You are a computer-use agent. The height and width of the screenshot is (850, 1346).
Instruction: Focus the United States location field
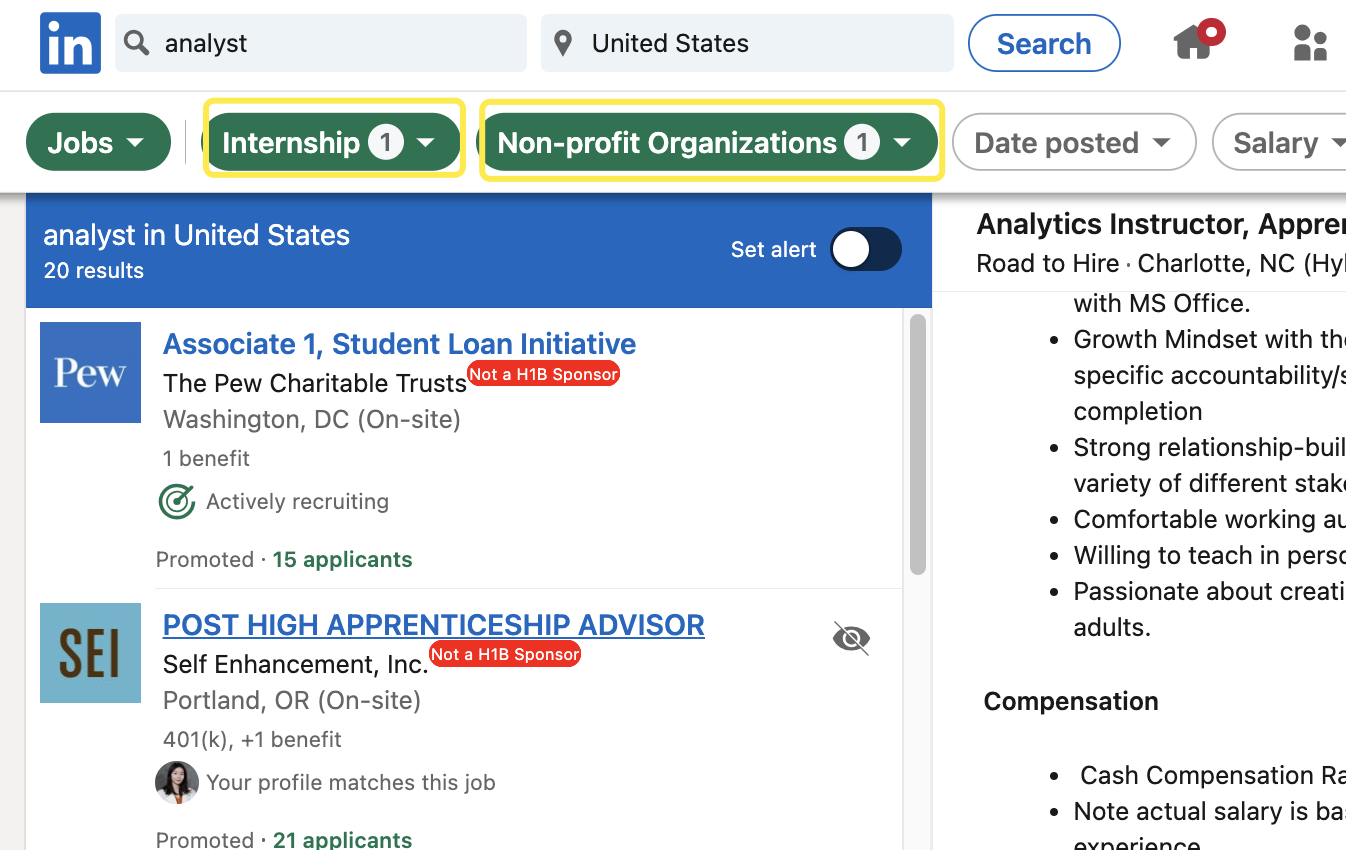point(747,43)
